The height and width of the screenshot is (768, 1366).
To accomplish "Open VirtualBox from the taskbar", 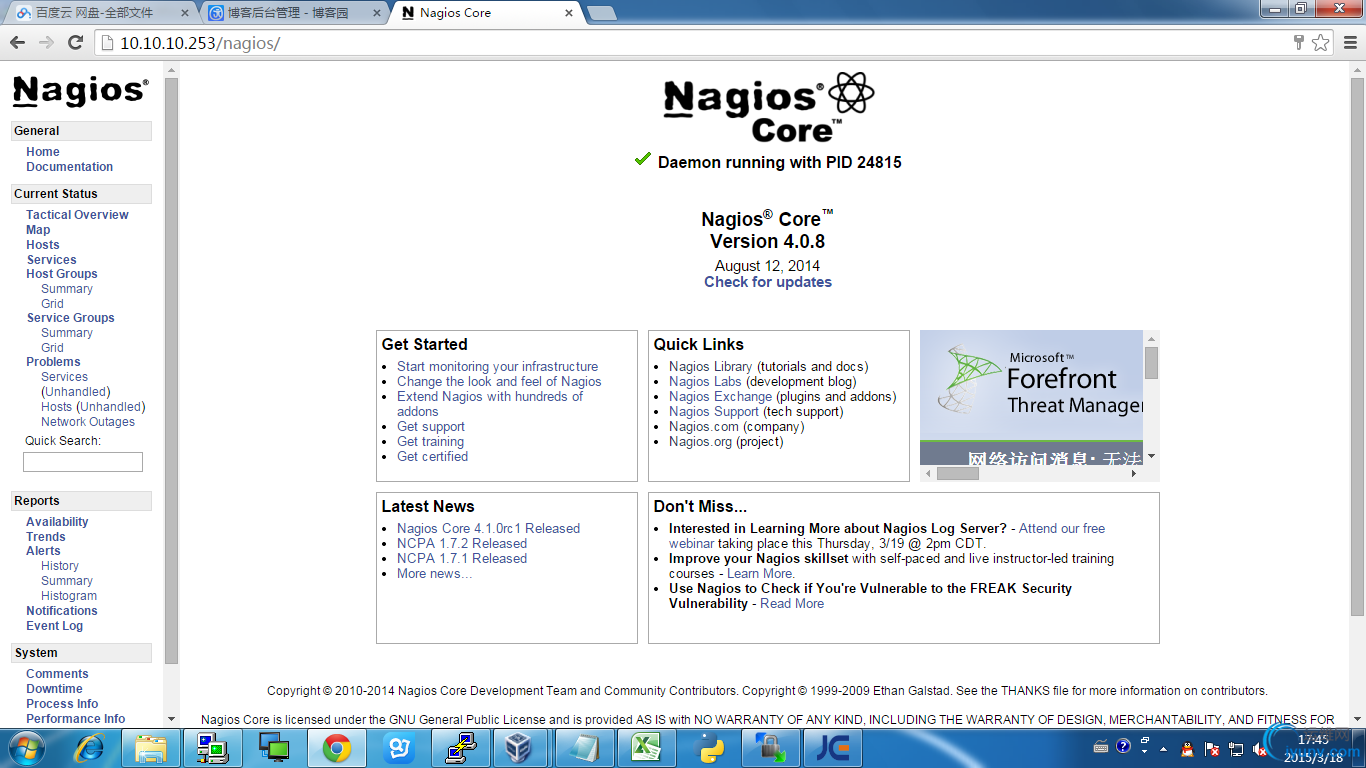I will (x=518, y=748).
